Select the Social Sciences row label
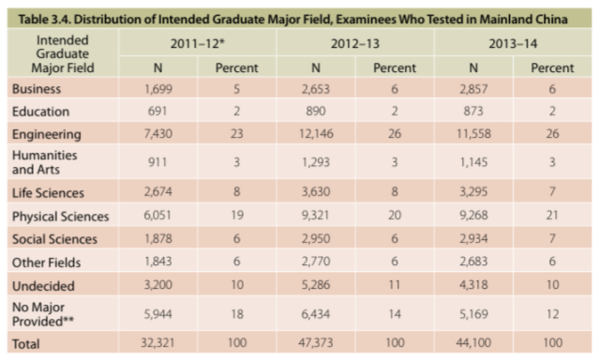 tap(55, 239)
